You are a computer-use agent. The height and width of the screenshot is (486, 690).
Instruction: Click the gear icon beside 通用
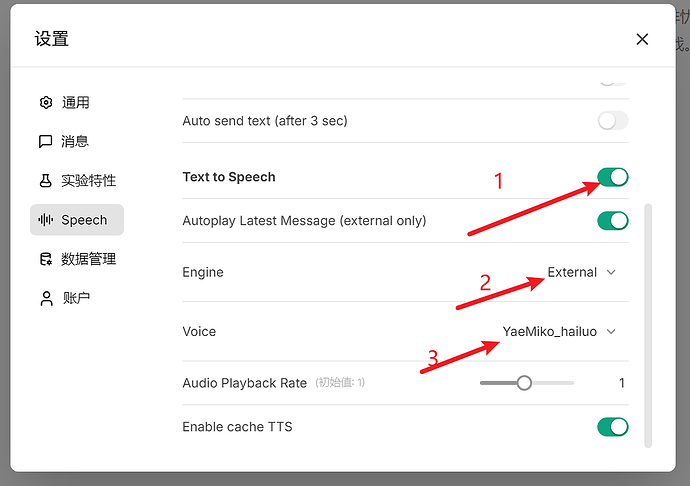pos(46,103)
